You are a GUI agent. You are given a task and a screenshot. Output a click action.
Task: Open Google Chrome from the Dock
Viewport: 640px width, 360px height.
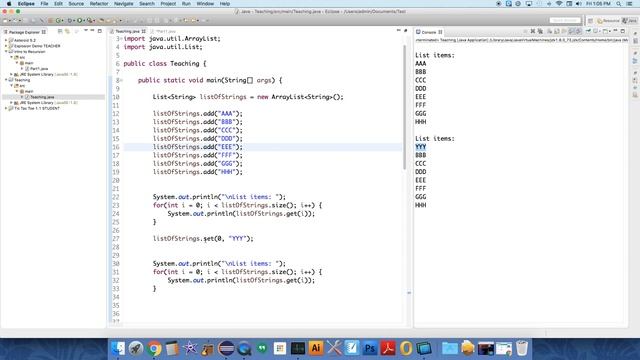[154, 348]
